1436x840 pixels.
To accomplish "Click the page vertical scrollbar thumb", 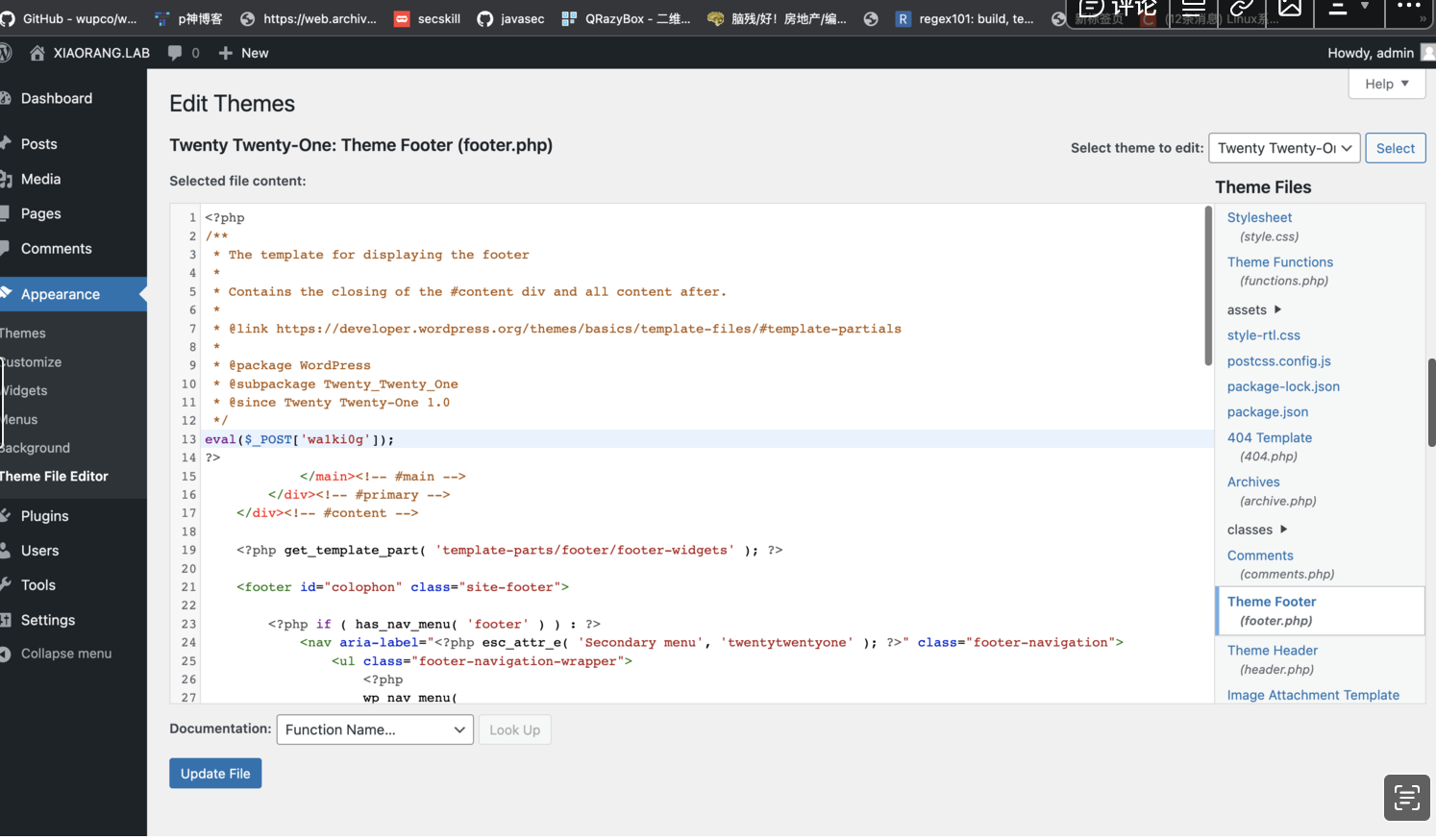I will tap(1431, 402).
